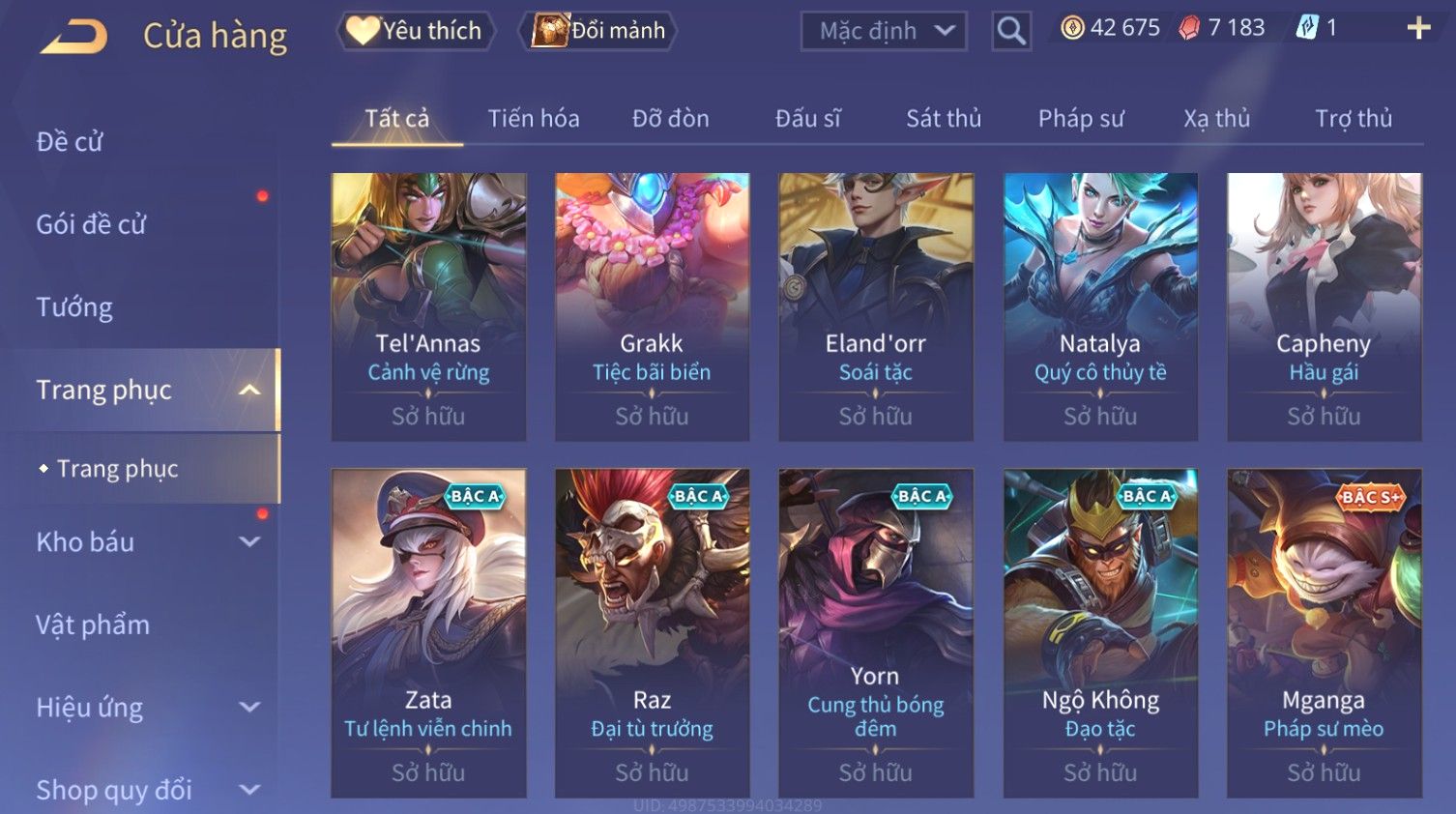Tap the golden back arrow icon
Viewport: 1456px width, 814px height.
click(x=74, y=36)
